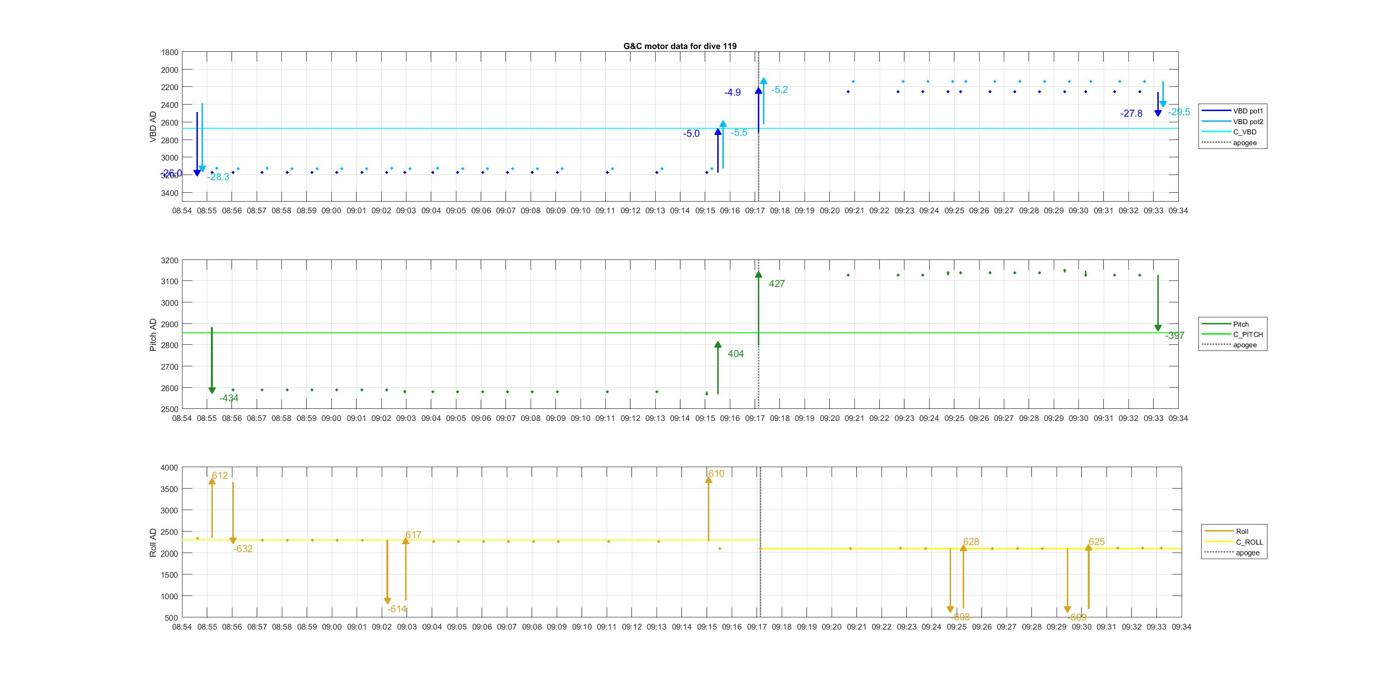1400x693 pixels.
Task: Click the "-29.5" VBD annotation
Action: click(x=1179, y=112)
